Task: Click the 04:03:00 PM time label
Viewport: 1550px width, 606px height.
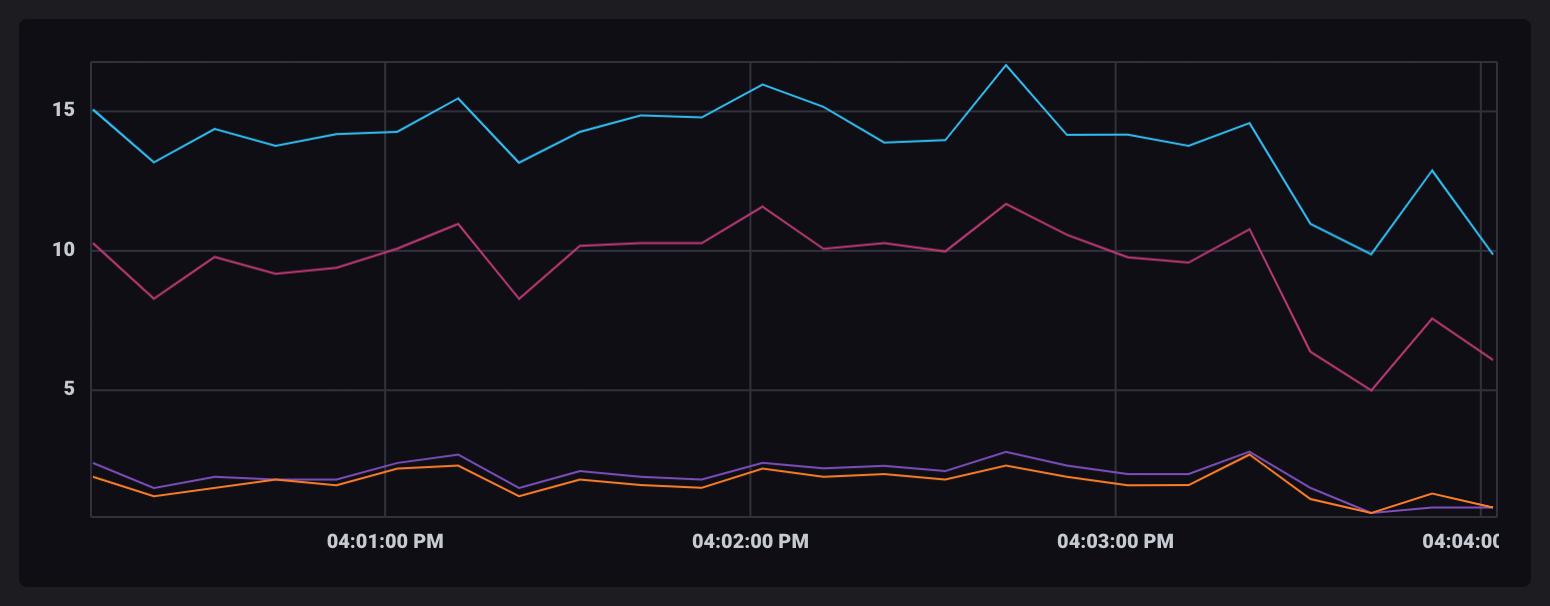Action: pos(1115,542)
